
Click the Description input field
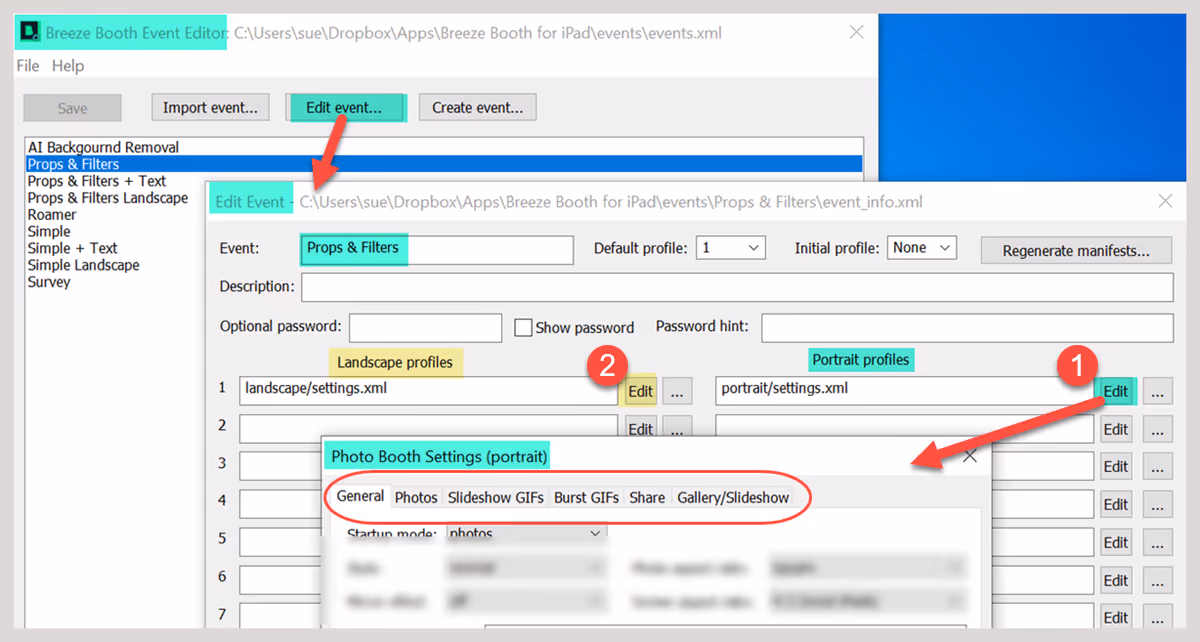[737, 287]
